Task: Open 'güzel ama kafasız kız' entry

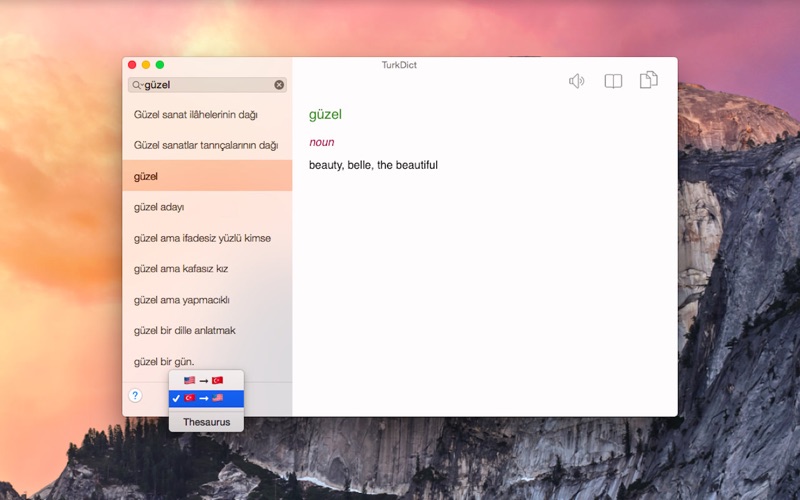Action: (x=207, y=268)
